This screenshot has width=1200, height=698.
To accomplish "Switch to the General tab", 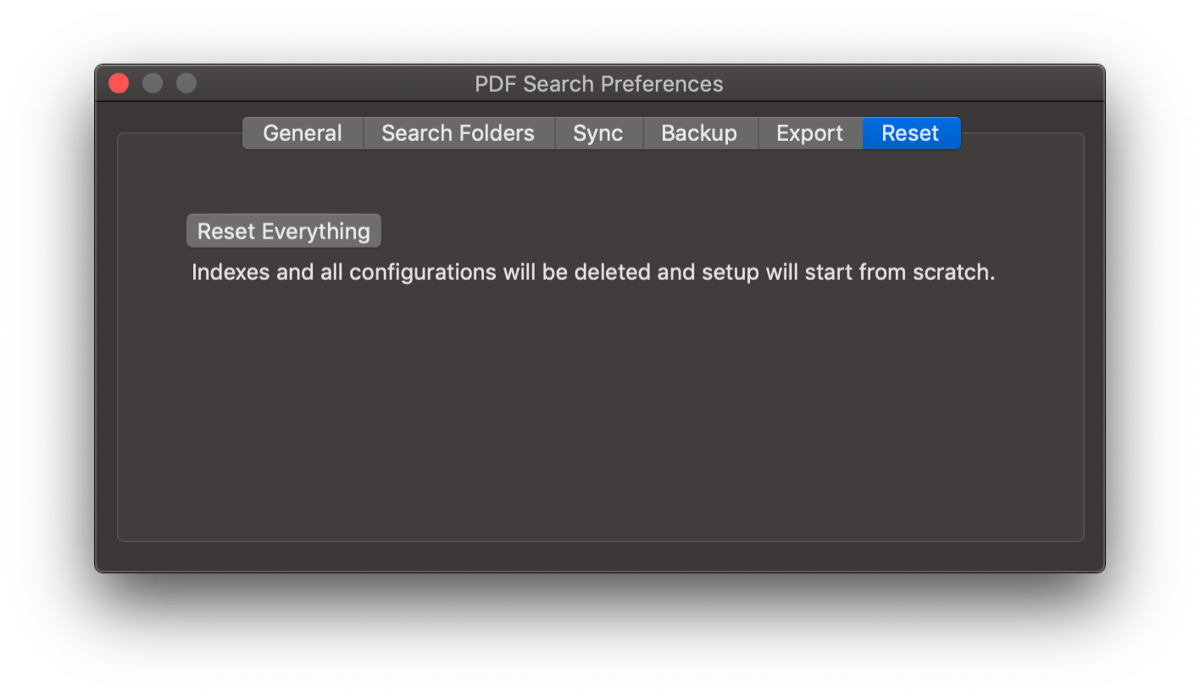I will 303,133.
